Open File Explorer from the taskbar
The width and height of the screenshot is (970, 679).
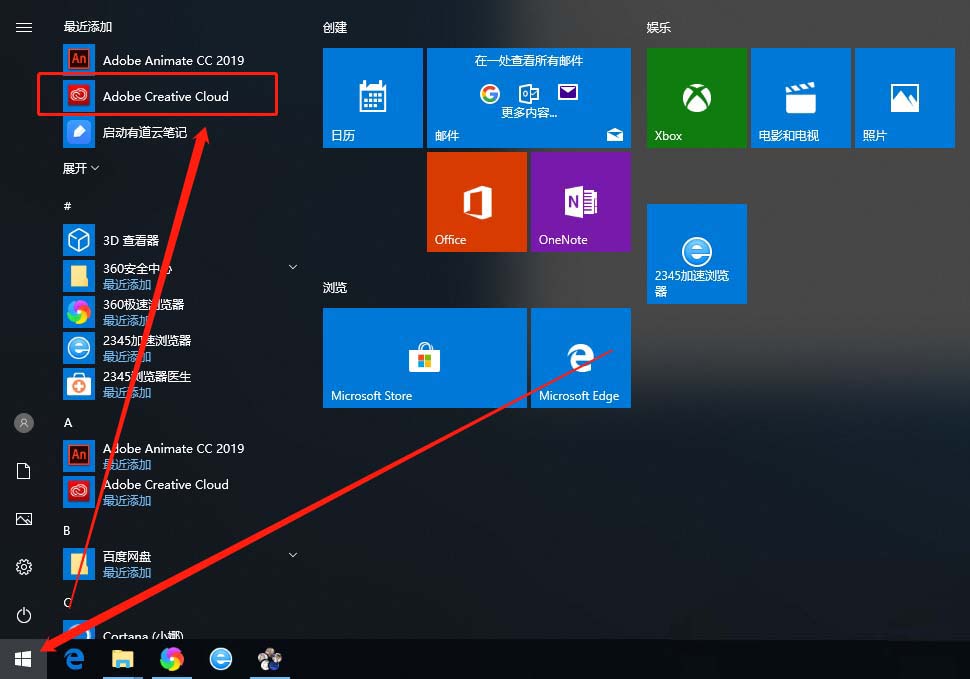(122, 659)
